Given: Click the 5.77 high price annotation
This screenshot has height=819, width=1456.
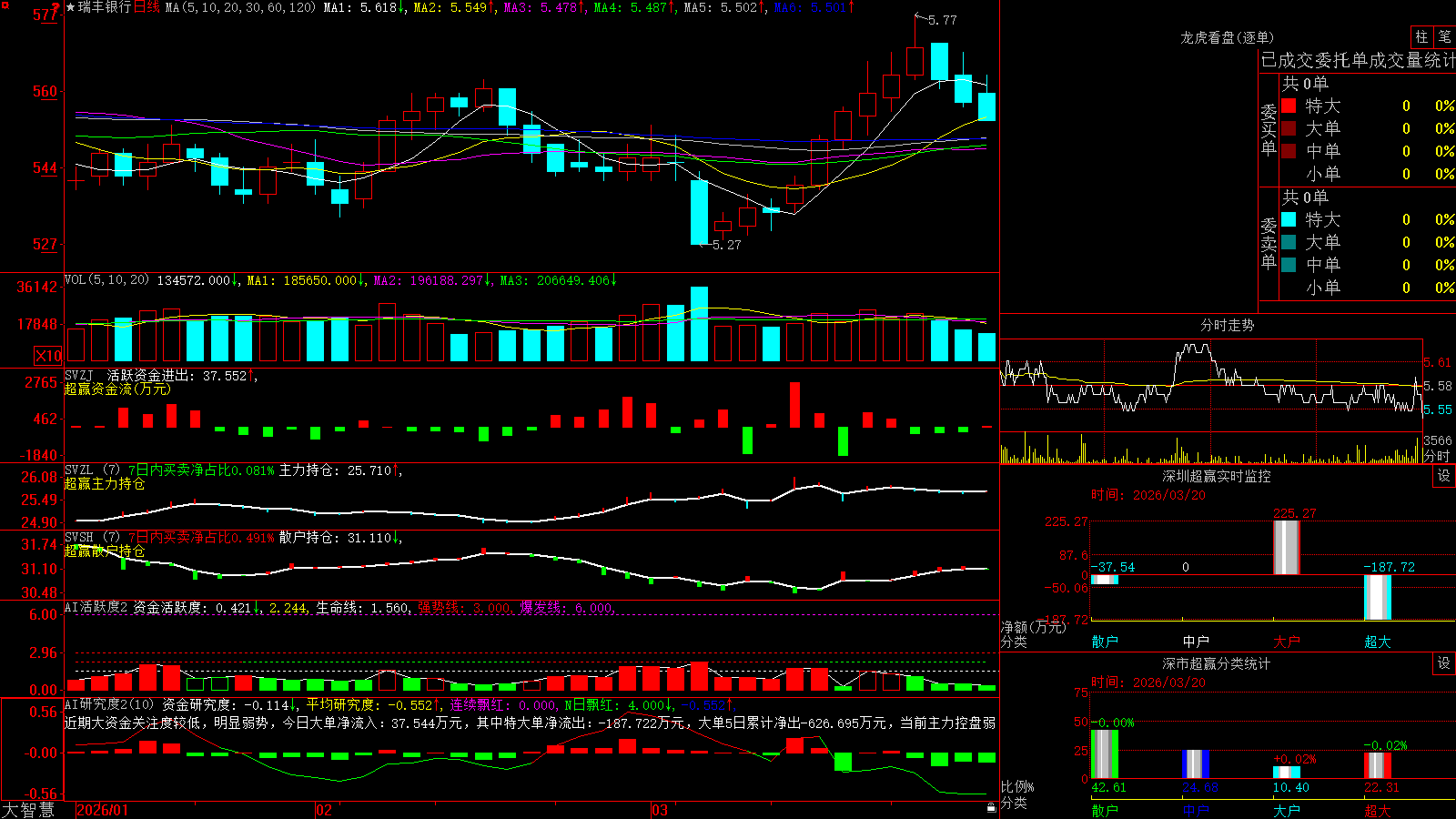Looking at the screenshot, I should 942,20.
